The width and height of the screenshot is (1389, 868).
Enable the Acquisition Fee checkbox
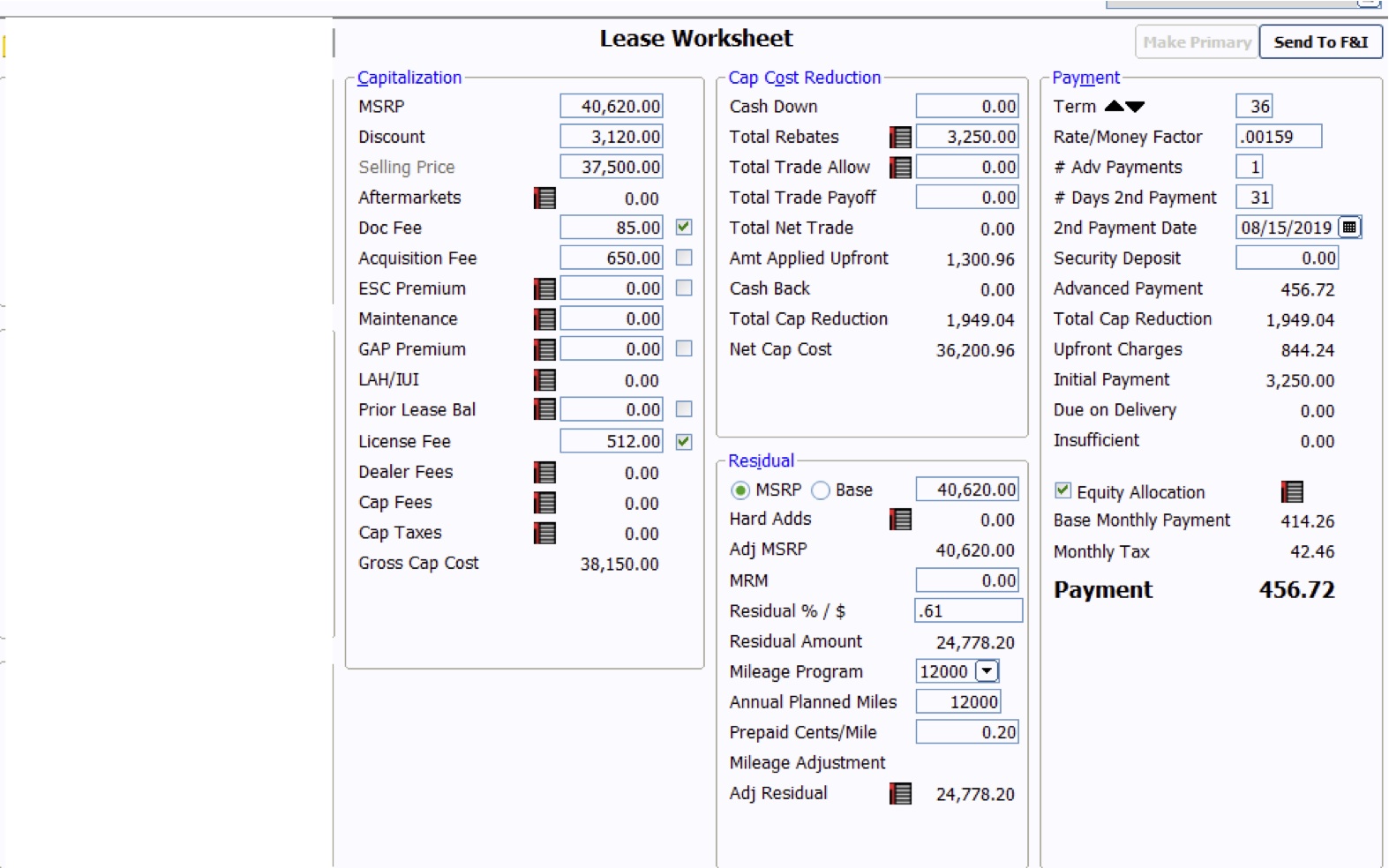[x=684, y=258]
